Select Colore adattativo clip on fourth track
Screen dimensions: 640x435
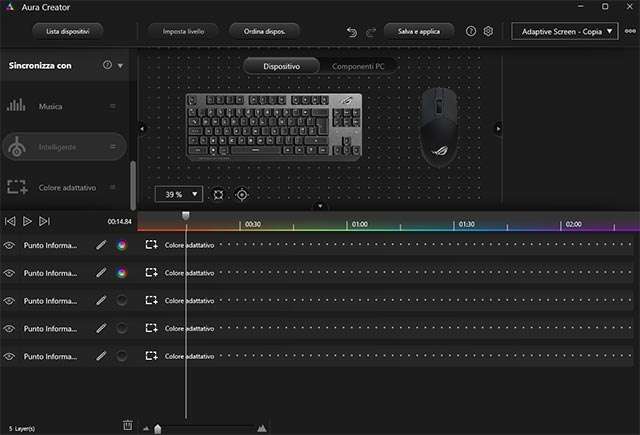pos(189,328)
